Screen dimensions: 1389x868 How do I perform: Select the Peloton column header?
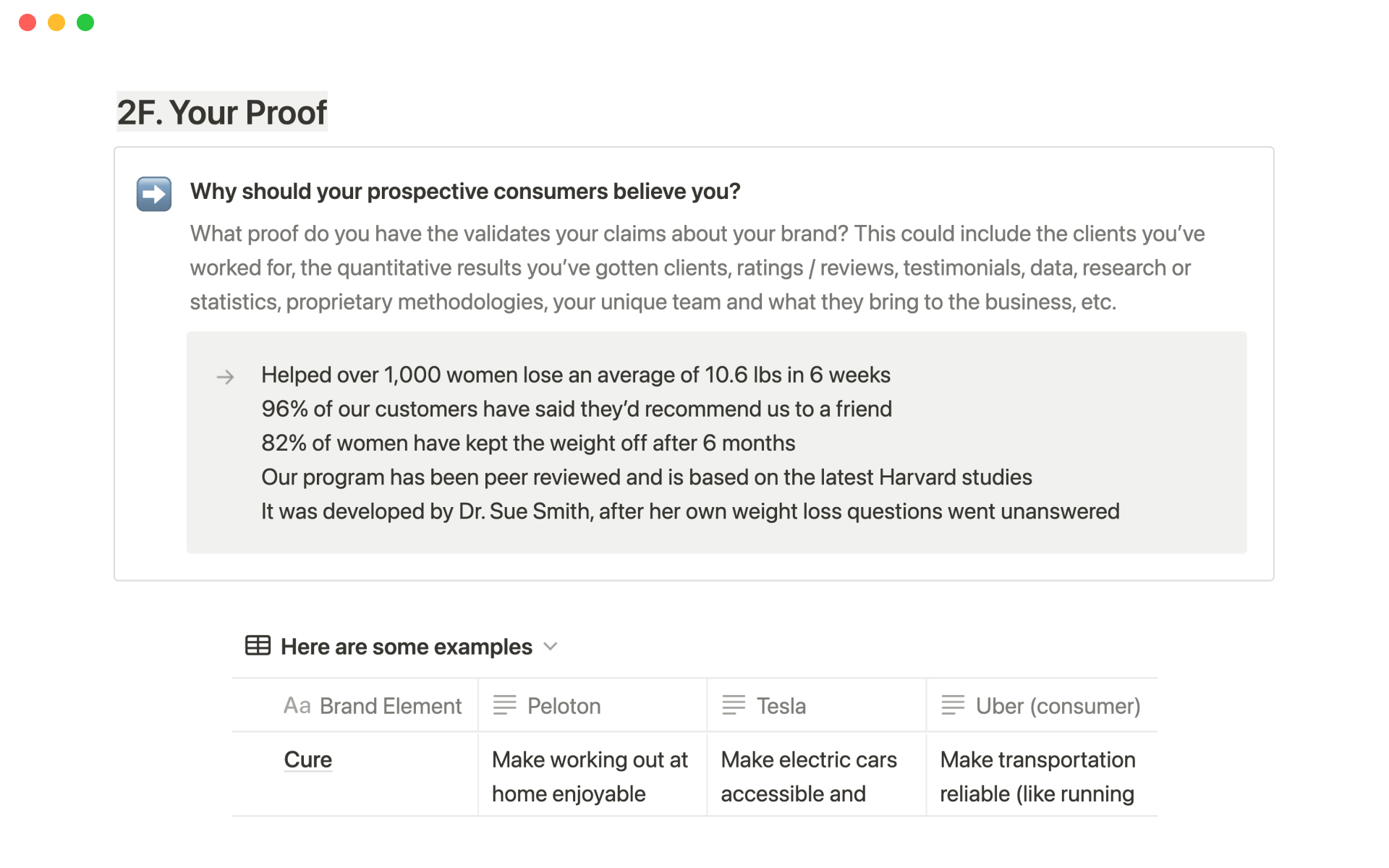pos(564,706)
